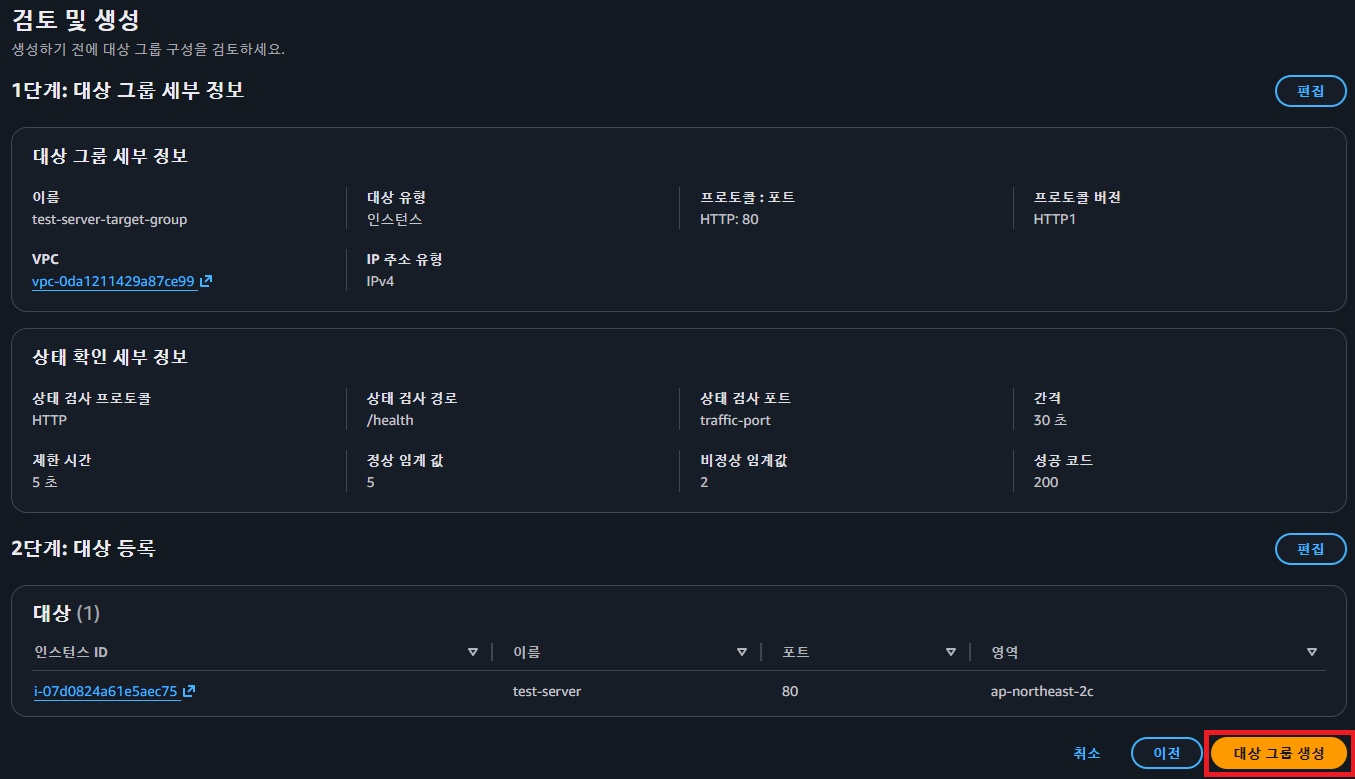Screen dimensions: 1355x779
Task: Open the i-07d0824a61e5aec75 instance link
Action: (105, 691)
